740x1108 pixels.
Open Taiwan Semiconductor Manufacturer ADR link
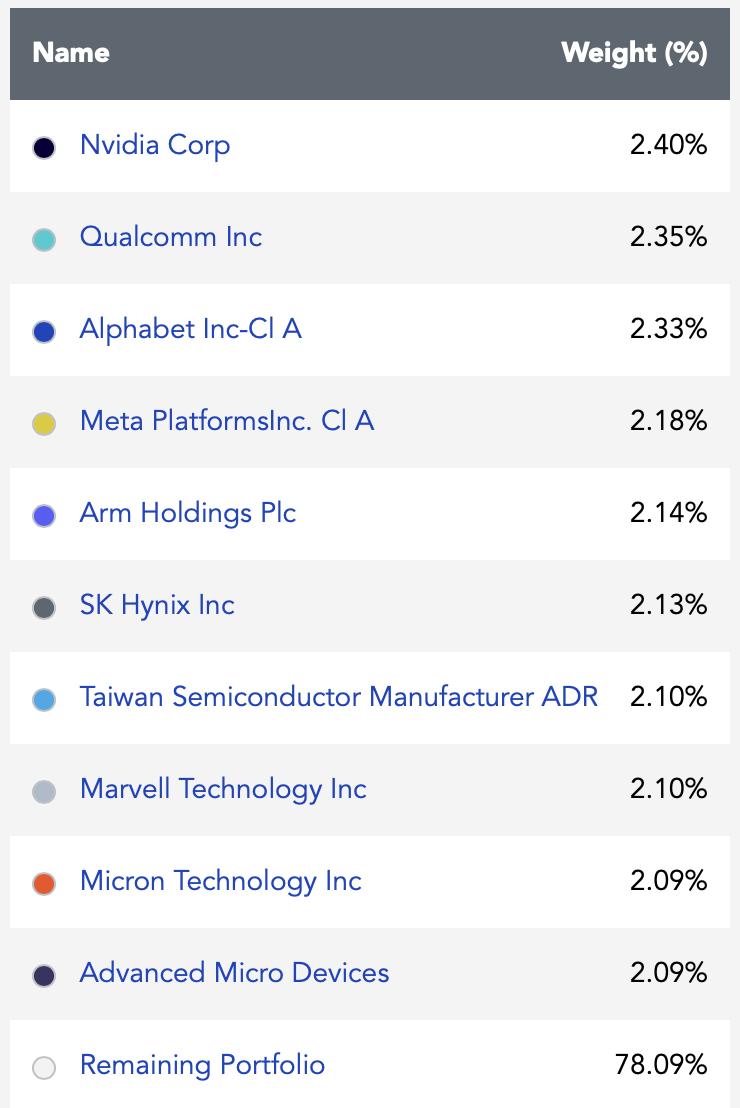pyautogui.click(x=339, y=697)
